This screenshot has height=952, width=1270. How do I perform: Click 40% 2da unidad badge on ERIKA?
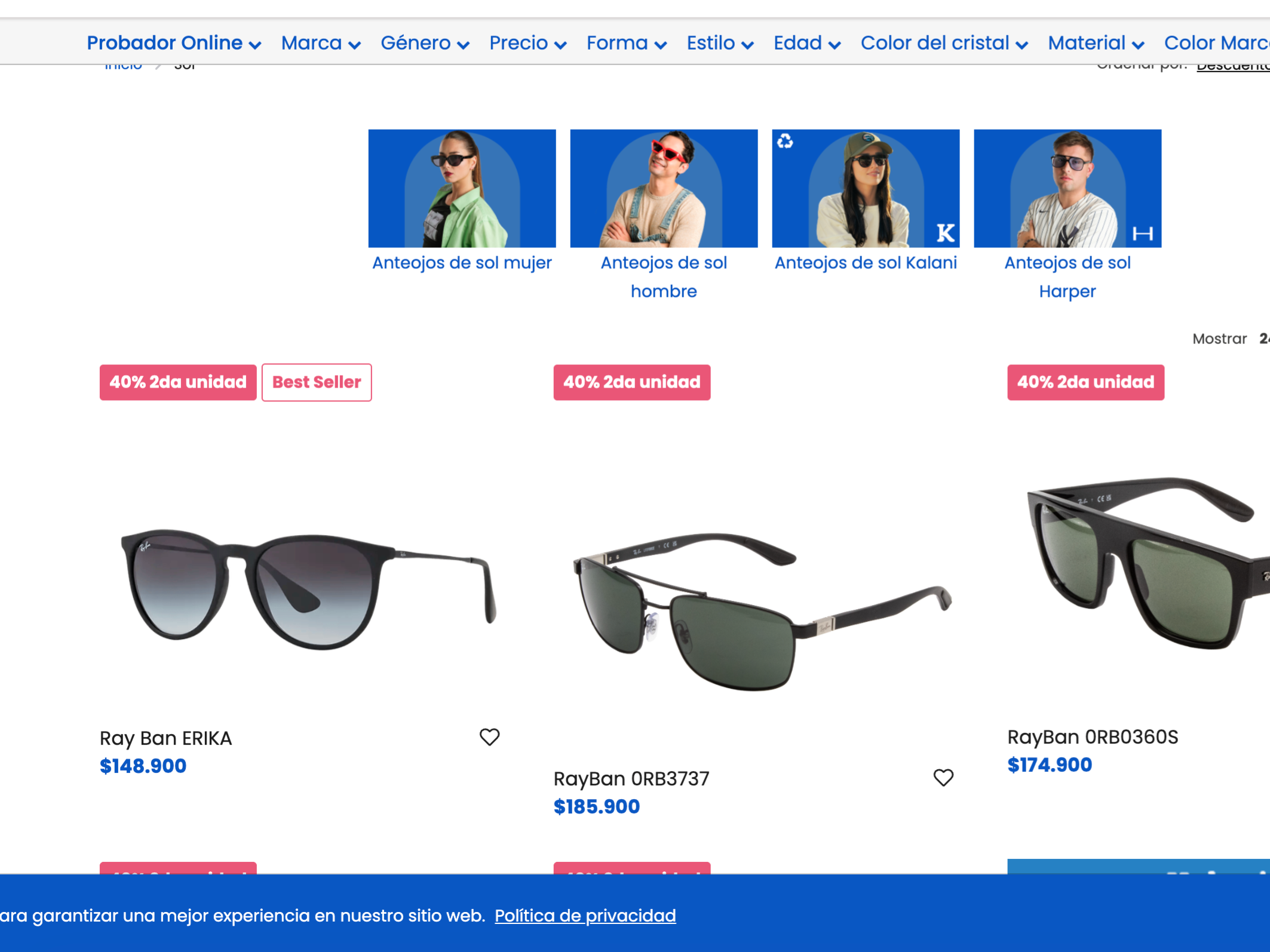point(178,382)
